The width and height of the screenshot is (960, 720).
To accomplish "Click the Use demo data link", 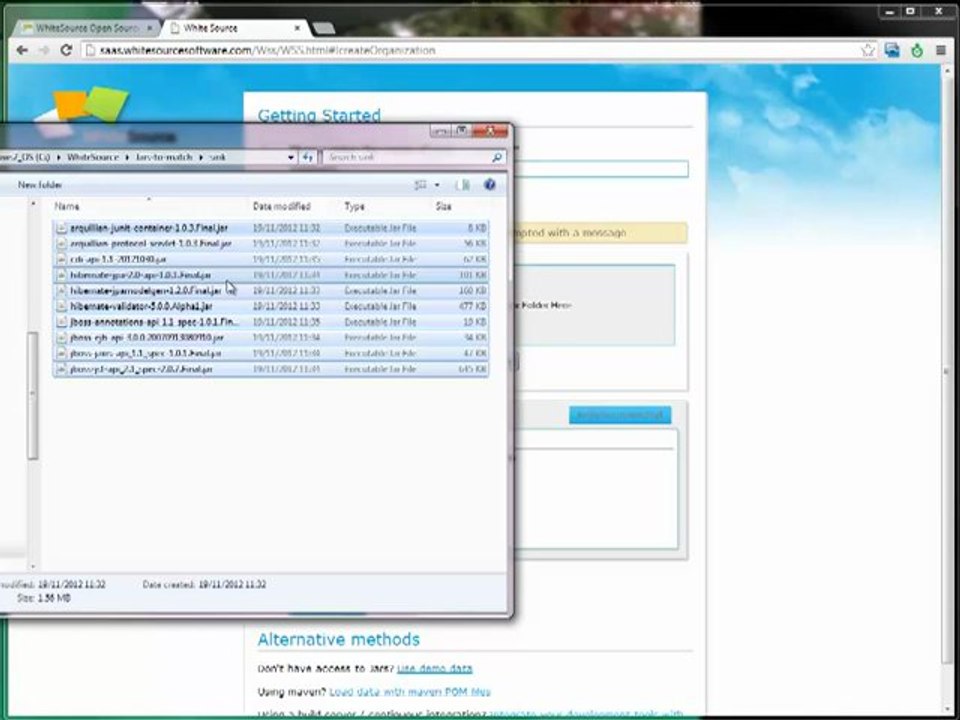I will tap(435, 669).
